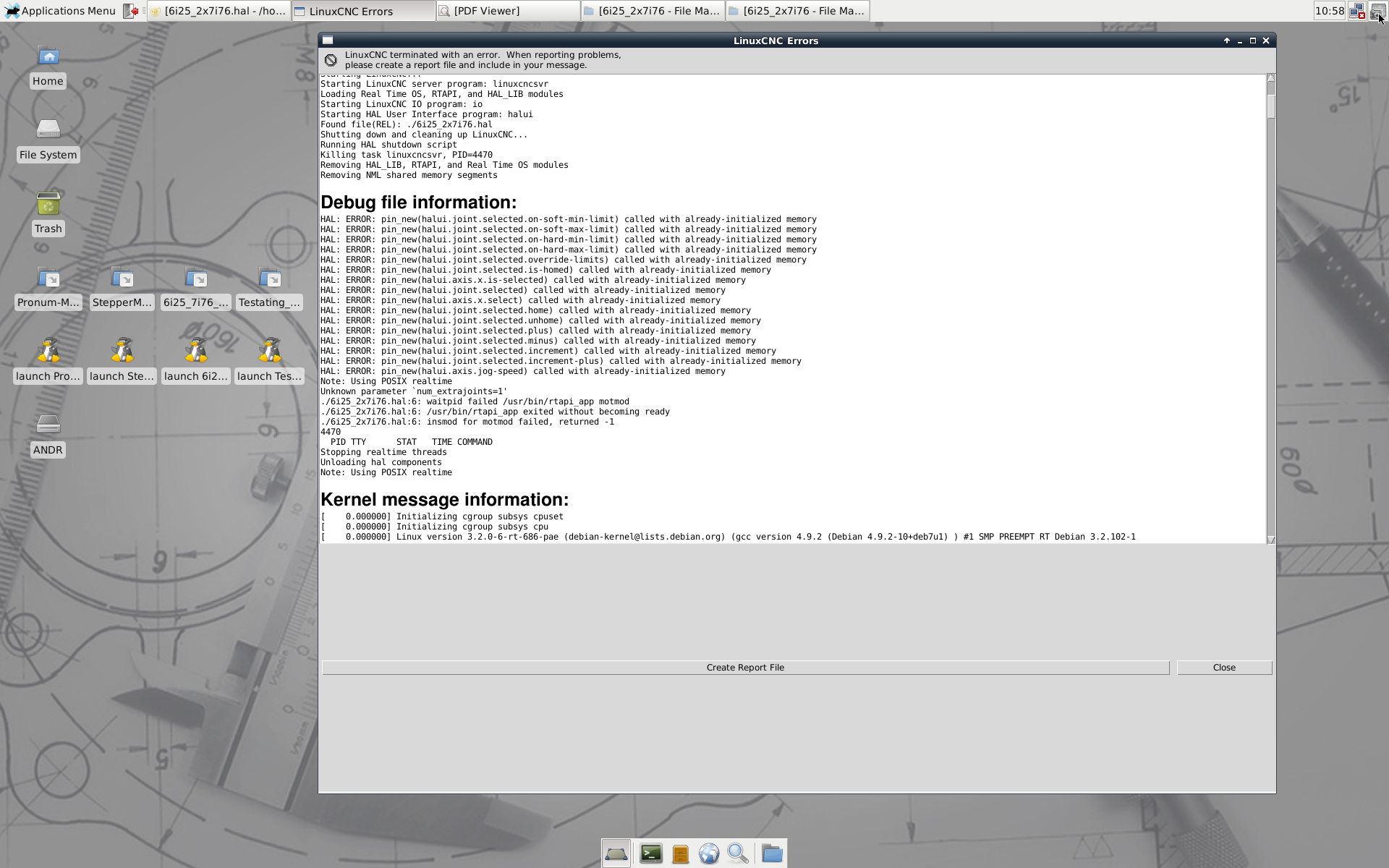This screenshot has width=1389, height=868.
Task: Run the launch Tes... LinuxCNC launcher
Action: (x=269, y=351)
